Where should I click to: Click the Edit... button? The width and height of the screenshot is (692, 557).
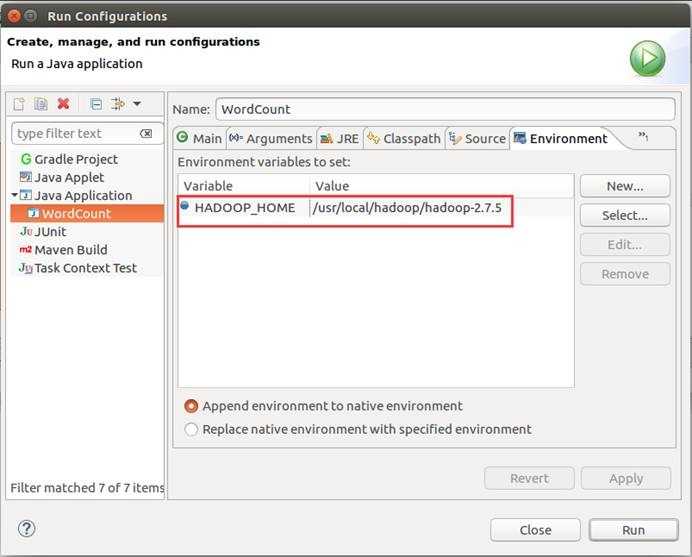(x=625, y=245)
